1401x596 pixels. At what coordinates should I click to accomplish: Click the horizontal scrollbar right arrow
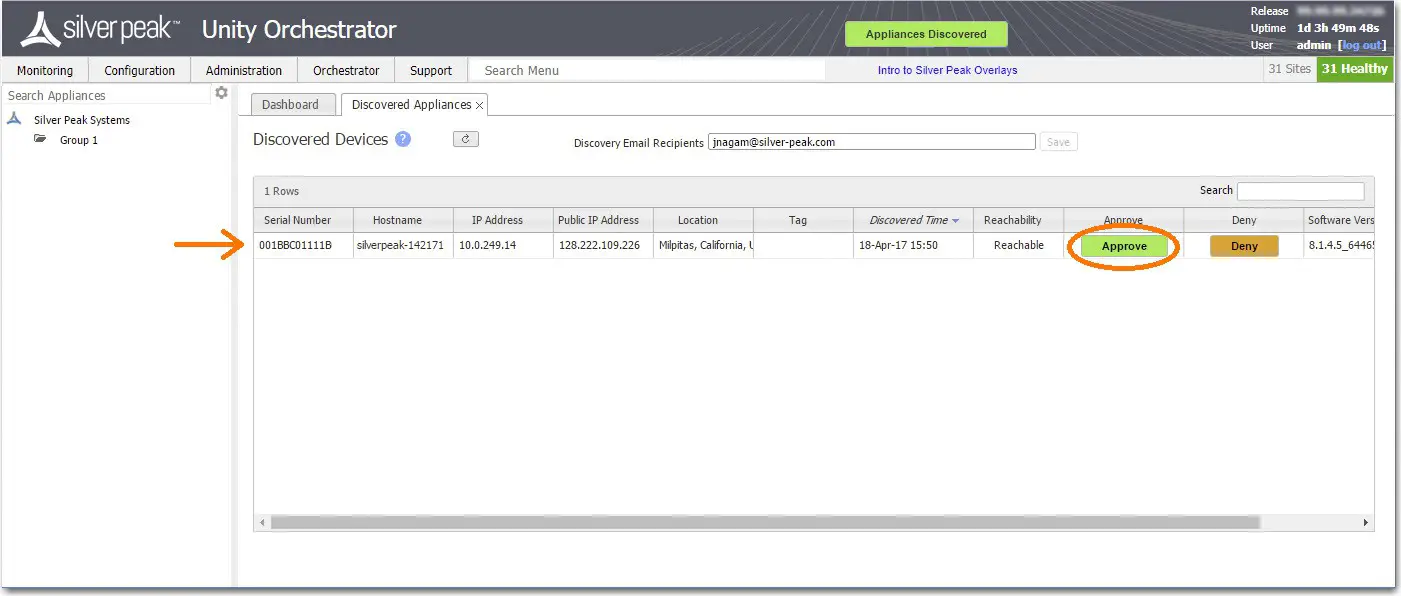(x=1365, y=522)
